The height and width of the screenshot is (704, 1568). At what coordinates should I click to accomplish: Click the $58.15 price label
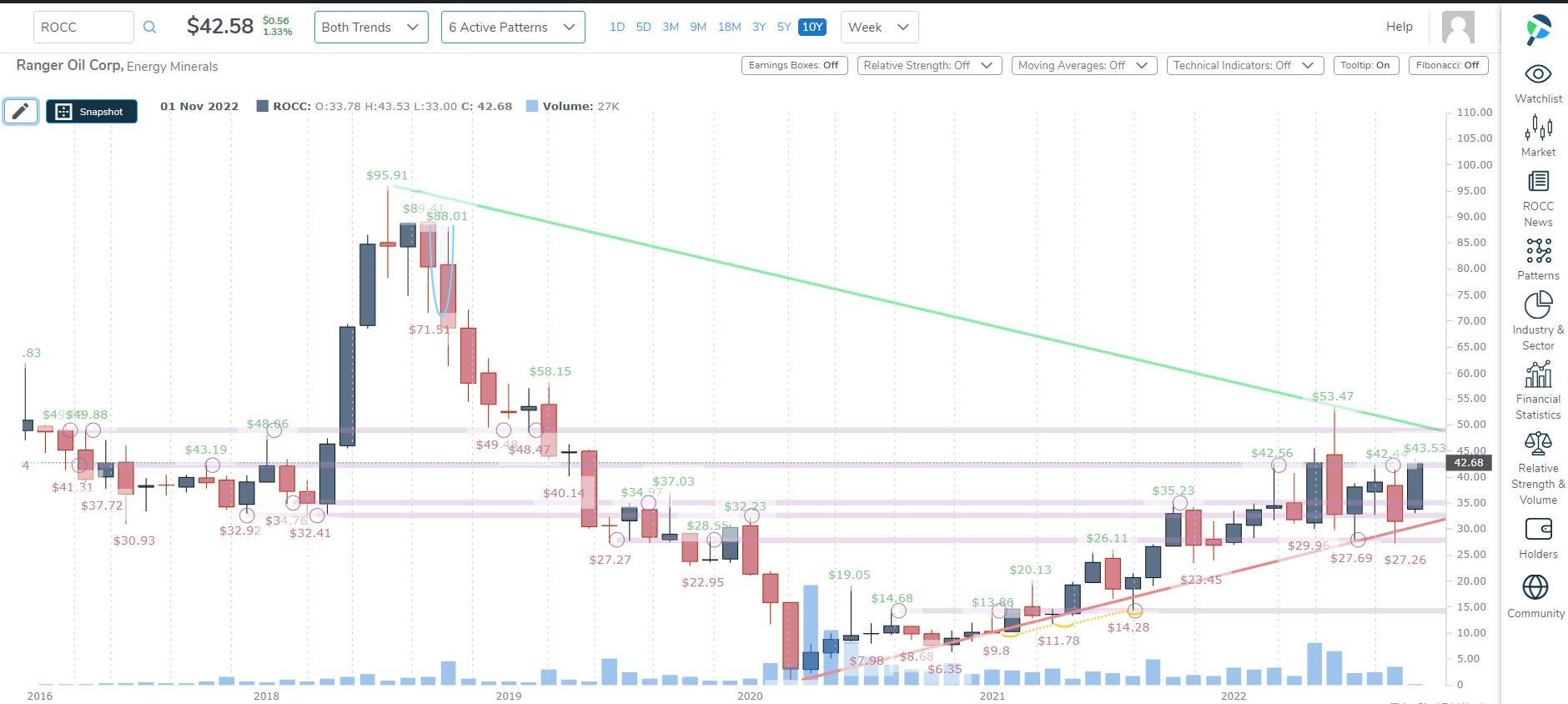pos(550,371)
